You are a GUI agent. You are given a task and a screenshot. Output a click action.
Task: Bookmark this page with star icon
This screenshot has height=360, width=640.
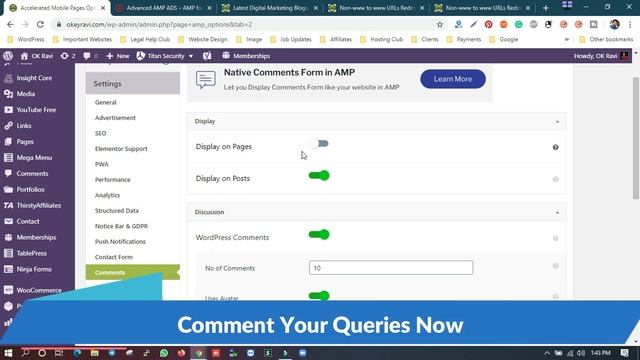[440, 24]
